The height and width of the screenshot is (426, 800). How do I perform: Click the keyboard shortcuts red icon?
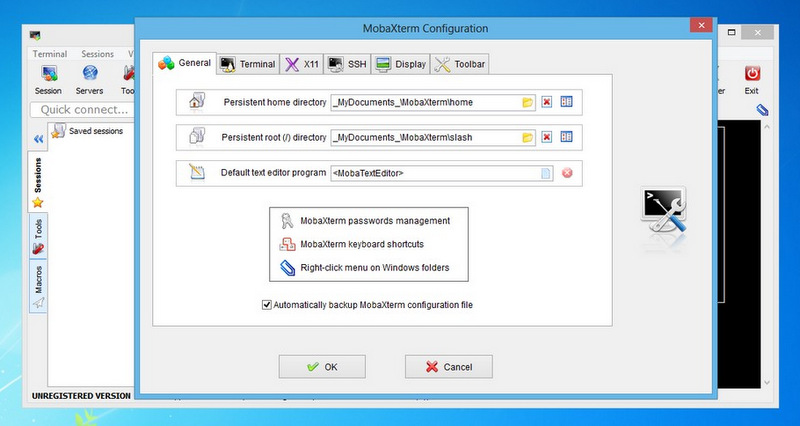(x=287, y=244)
